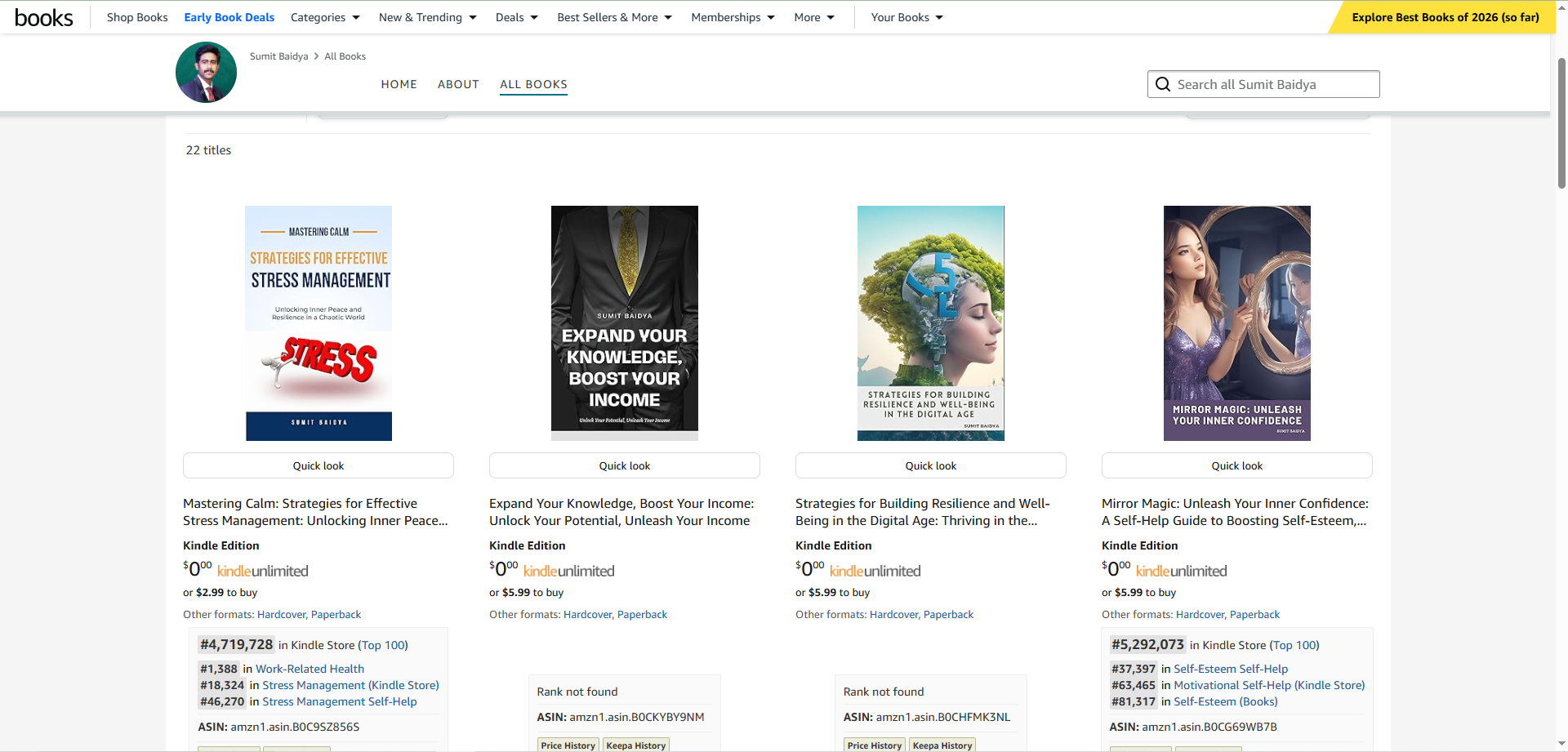Quick look at Mastering Calm book
This screenshot has width=1568, height=752.
click(x=318, y=465)
